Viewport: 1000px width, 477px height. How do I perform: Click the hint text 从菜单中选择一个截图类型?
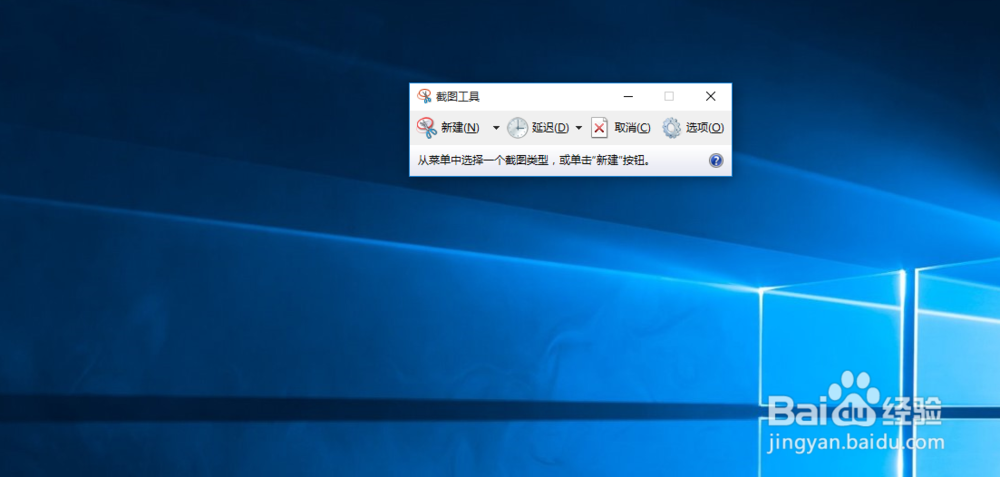tap(483, 161)
